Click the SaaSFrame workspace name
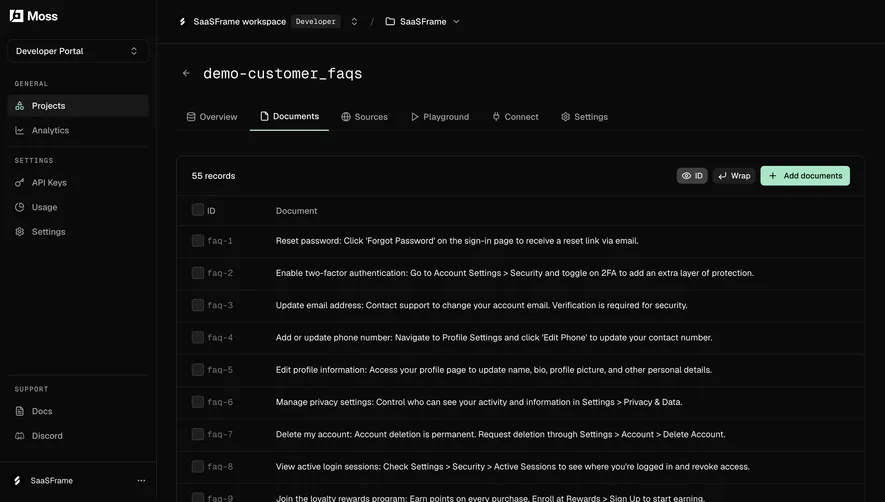The width and height of the screenshot is (885, 502). click(x=240, y=21)
